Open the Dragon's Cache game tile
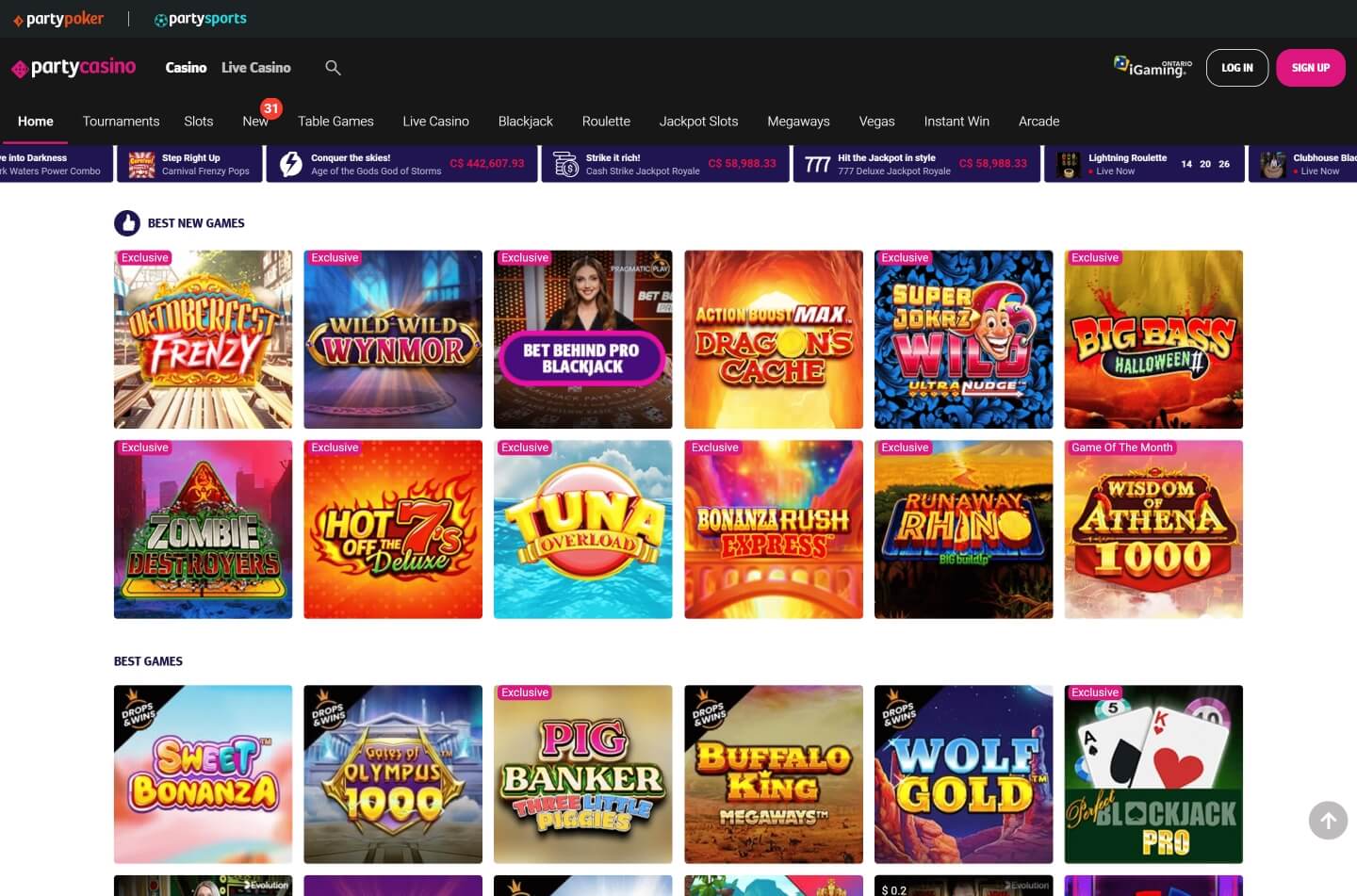This screenshot has width=1357, height=896. pyautogui.click(x=774, y=339)
